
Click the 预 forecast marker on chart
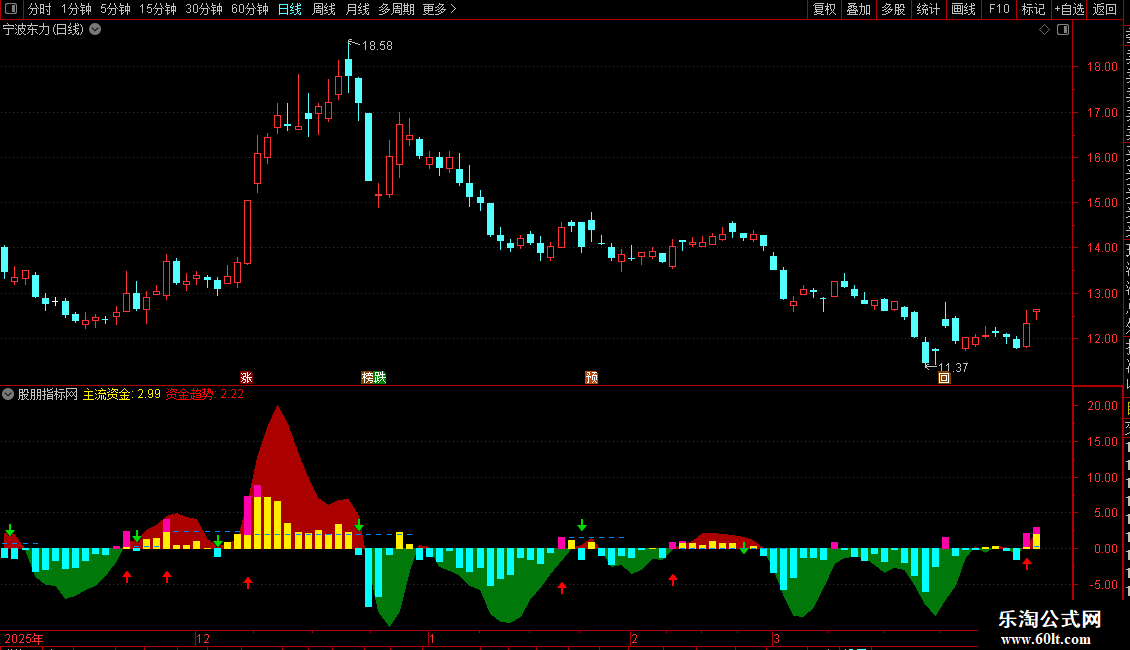[x=592, y=378]
